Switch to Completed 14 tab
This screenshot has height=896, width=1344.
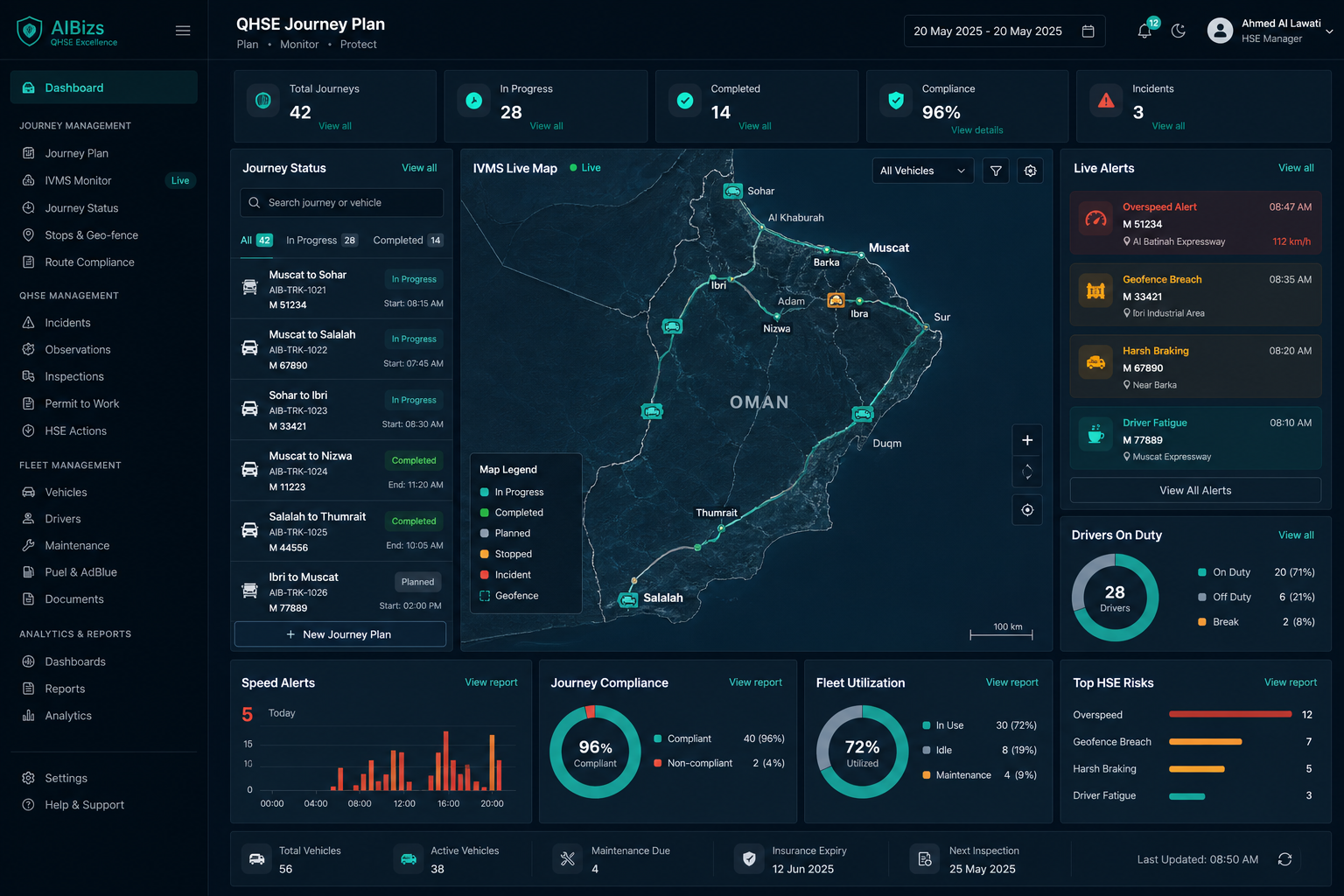coord(408,240)
